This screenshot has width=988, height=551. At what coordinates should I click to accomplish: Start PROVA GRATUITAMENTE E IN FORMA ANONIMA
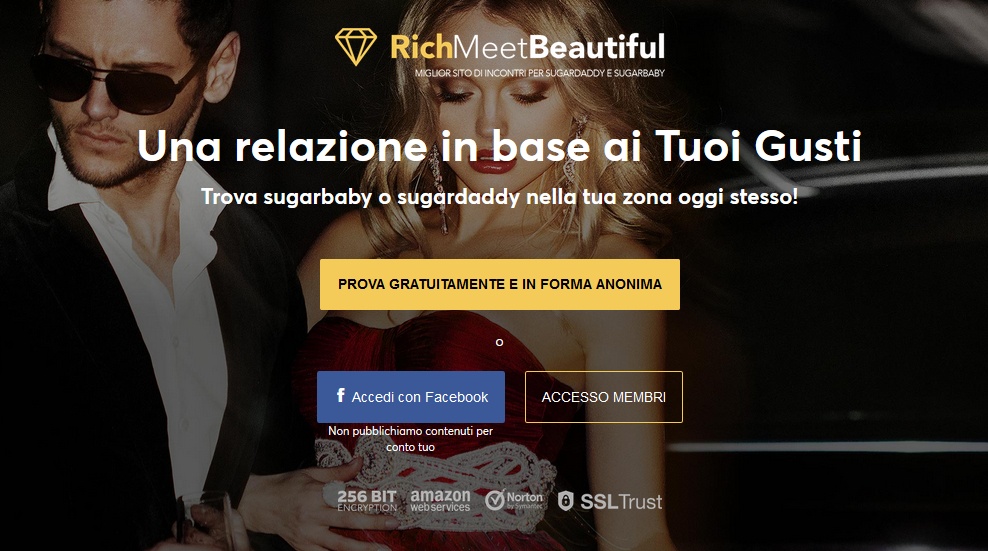[x=500, y=284]
